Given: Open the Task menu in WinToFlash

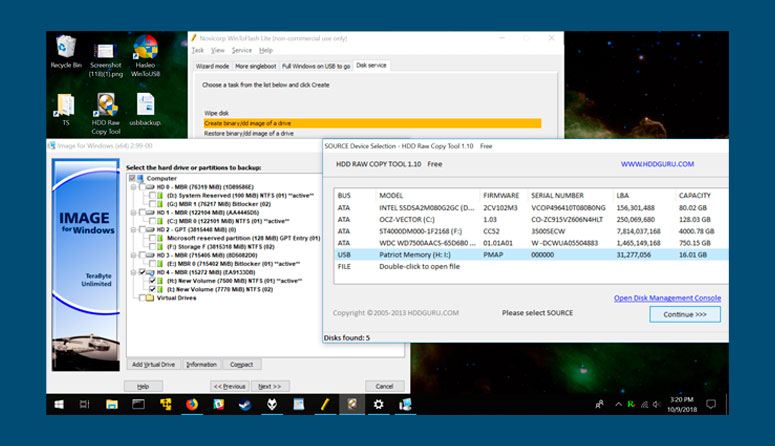Looking at the screenshot, I should (198, 50).
